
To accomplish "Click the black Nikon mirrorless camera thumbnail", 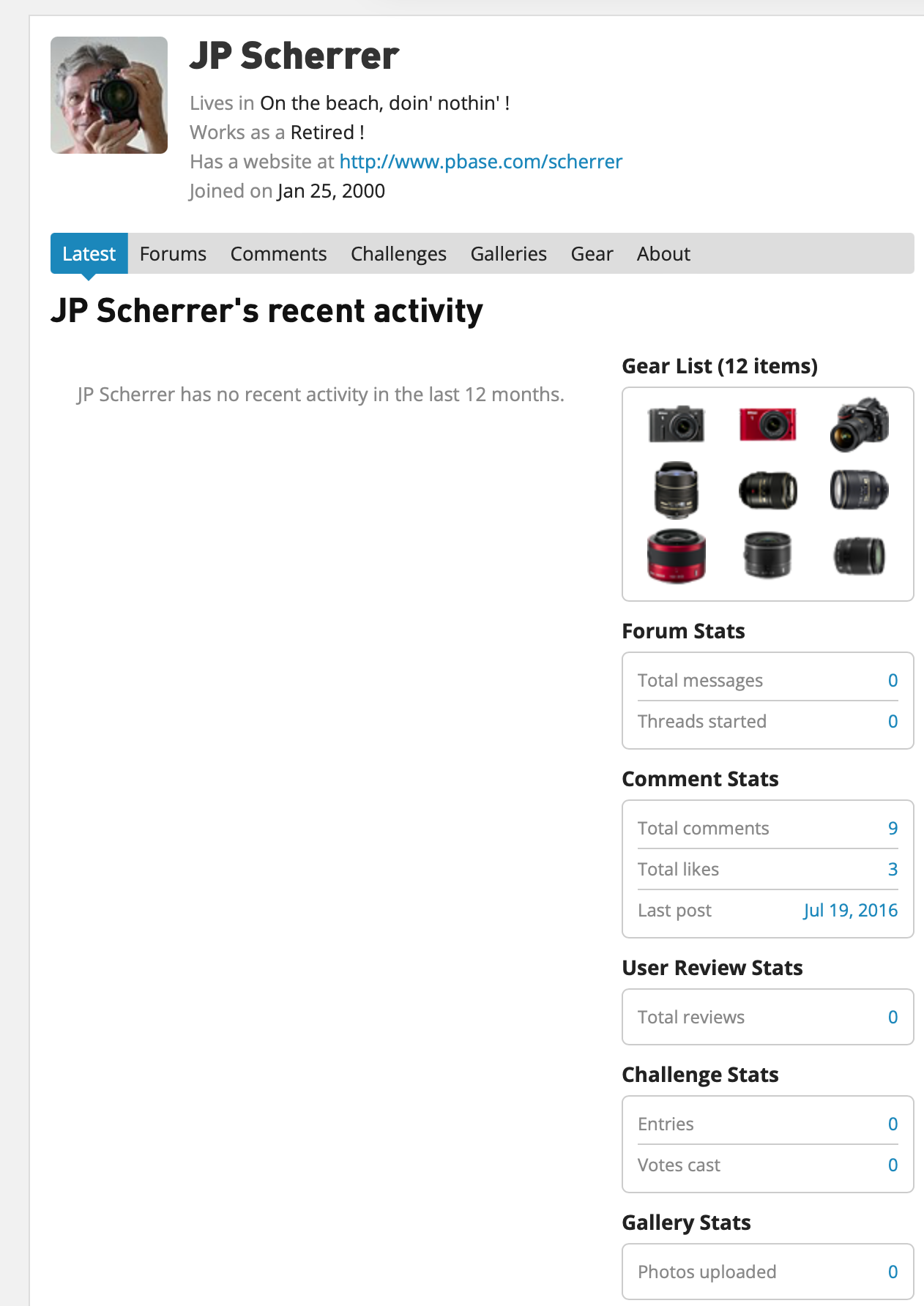I will coord(676,424).
